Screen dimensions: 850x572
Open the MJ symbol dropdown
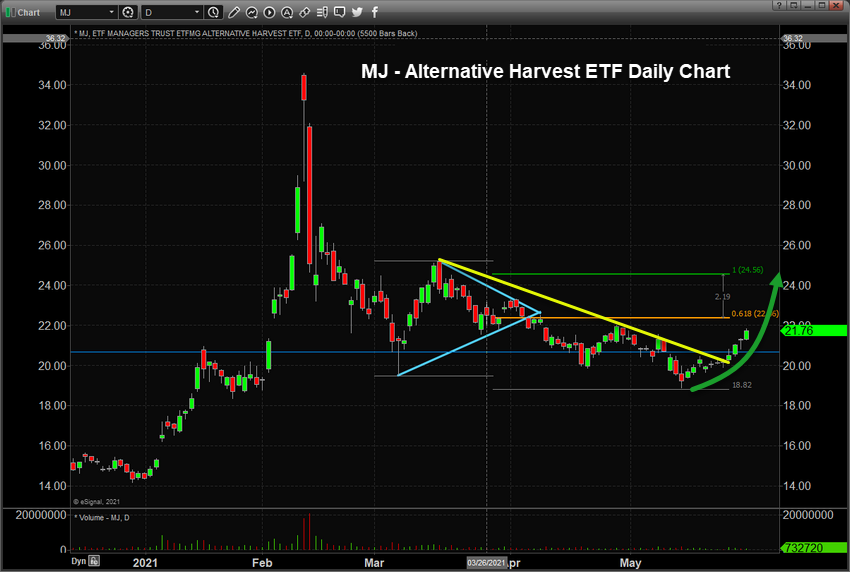[x=111, y=12]
